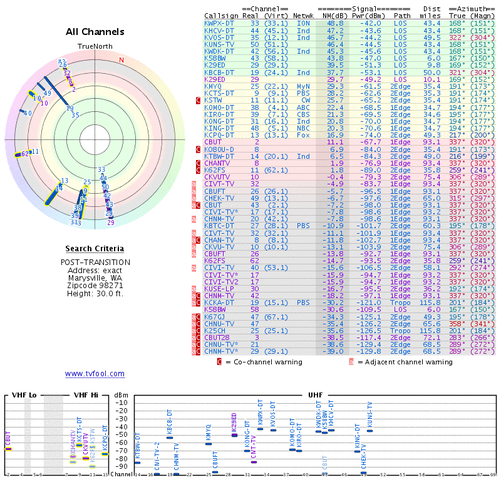
Task: Select the KVOS-DT callsign entry
Action: click(x=219, y=38)
